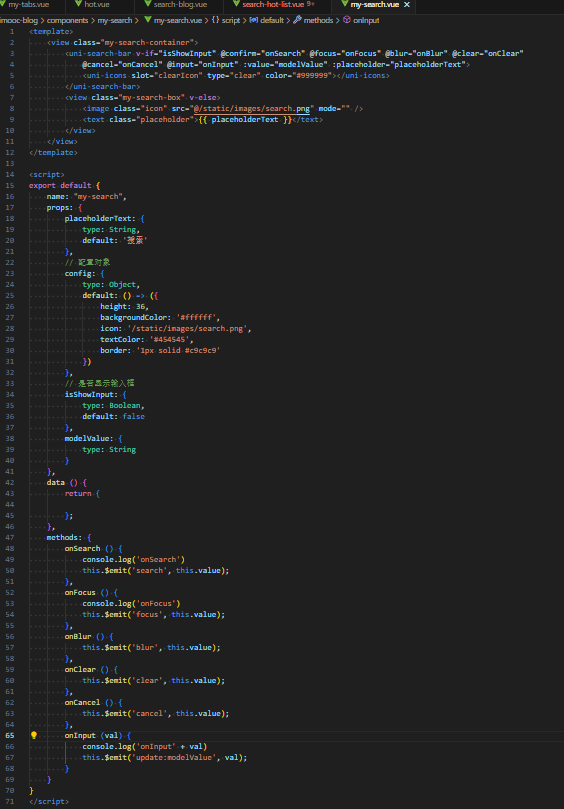The image size is (564, 809).
Task: Click the cube icon before onInput breadcrumb
Action: click(x=347, y=20)
